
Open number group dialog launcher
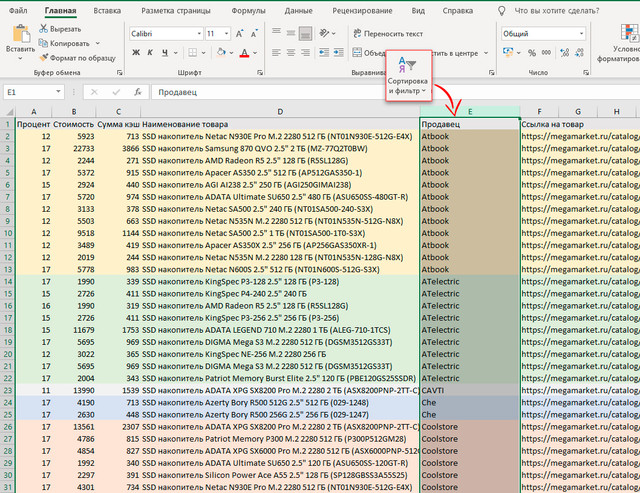[586, 73]
